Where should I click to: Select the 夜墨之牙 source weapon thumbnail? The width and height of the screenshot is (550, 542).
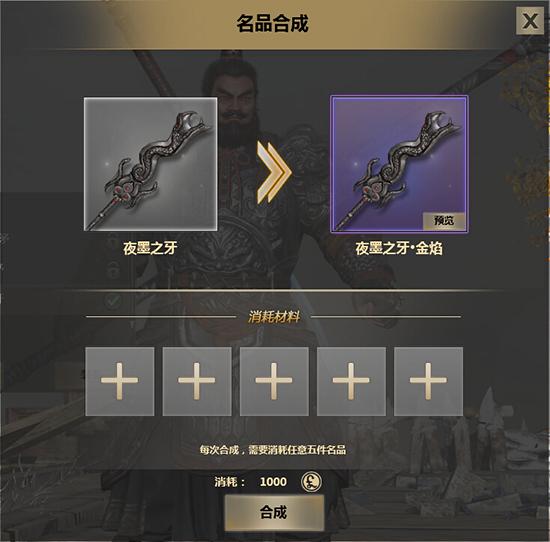pos(150,164)
